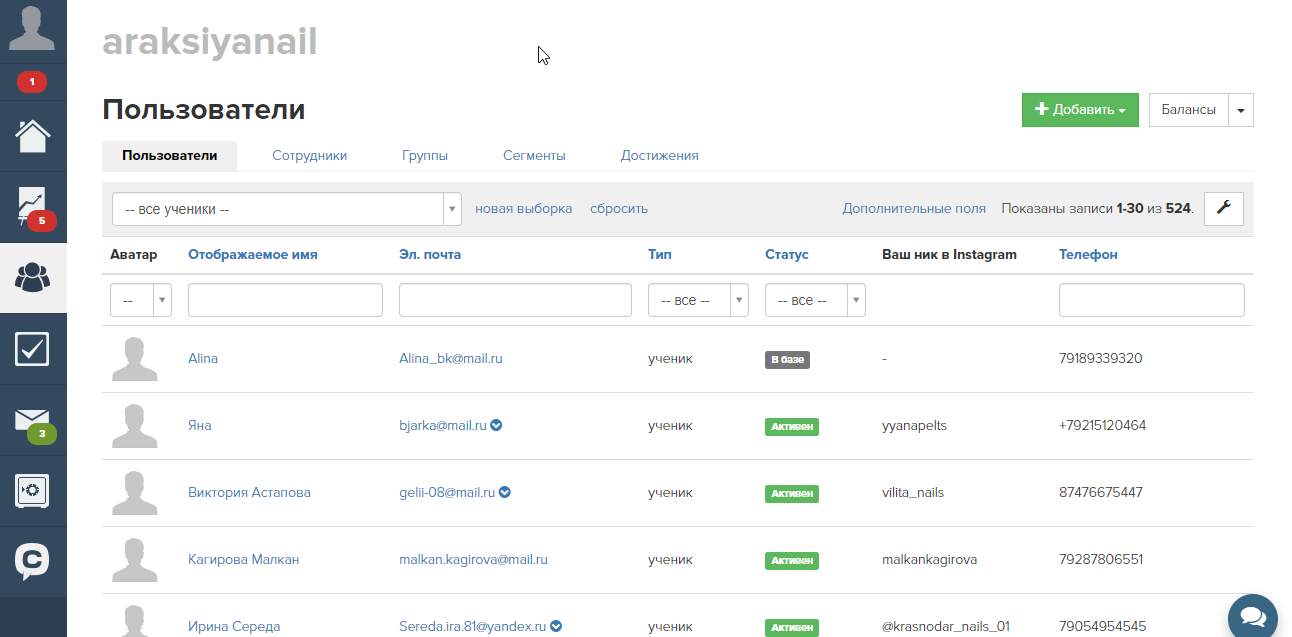
Task: Open the Тип filter dropdown
Action: pos(698,300)
